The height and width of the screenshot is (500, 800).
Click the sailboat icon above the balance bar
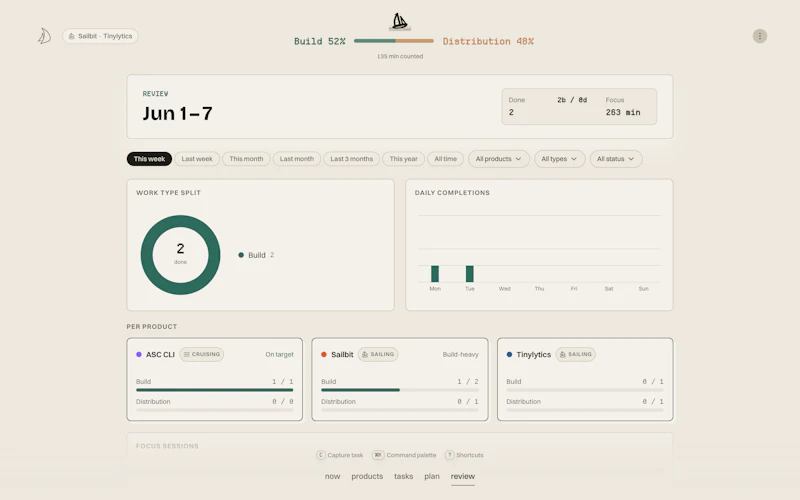pos(399,21)
